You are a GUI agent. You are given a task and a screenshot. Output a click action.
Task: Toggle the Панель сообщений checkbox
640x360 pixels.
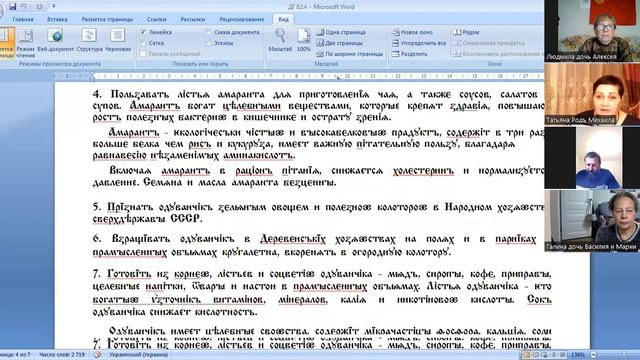143,54
